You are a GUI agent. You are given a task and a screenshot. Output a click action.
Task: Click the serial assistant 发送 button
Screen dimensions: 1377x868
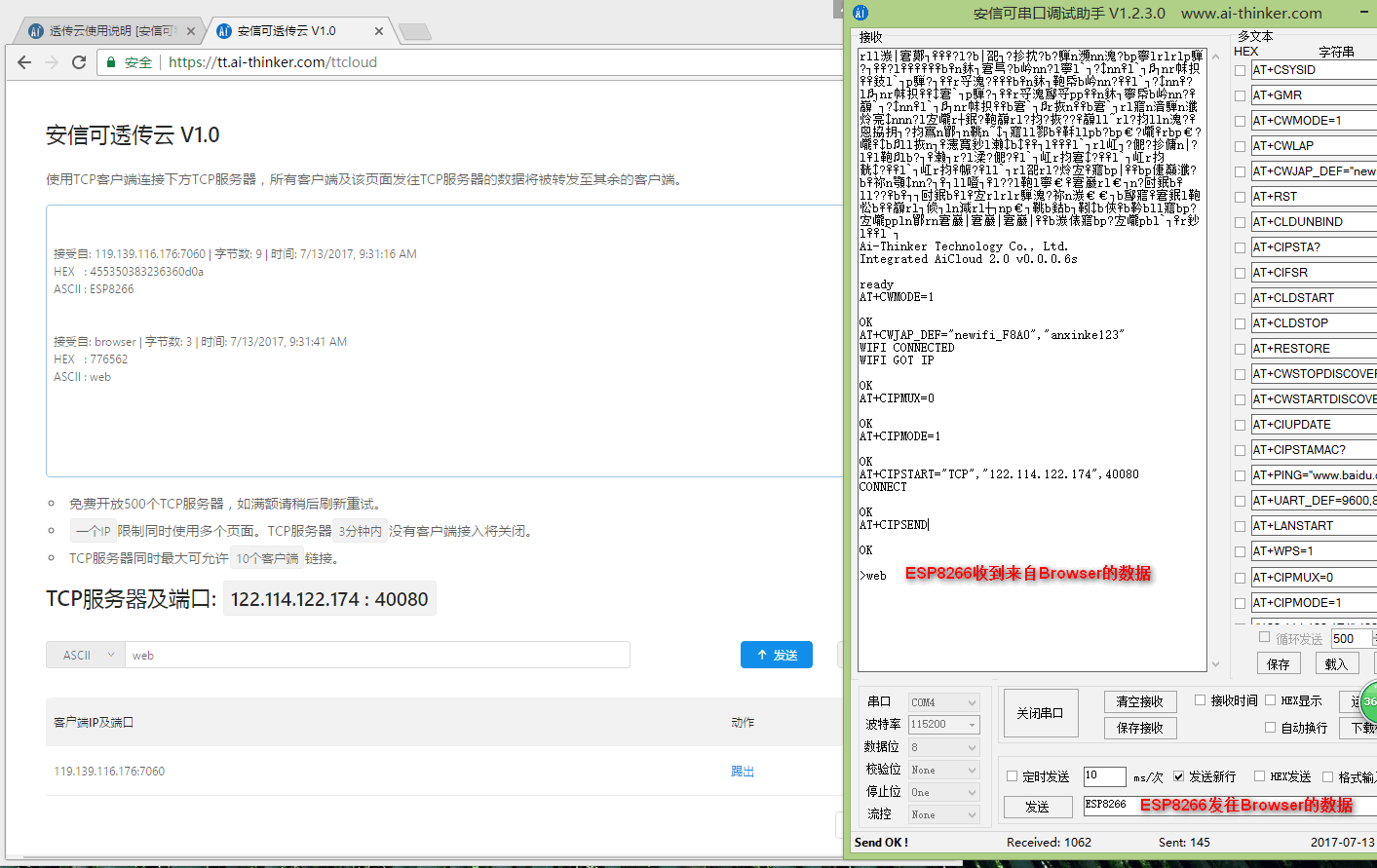1038,807
